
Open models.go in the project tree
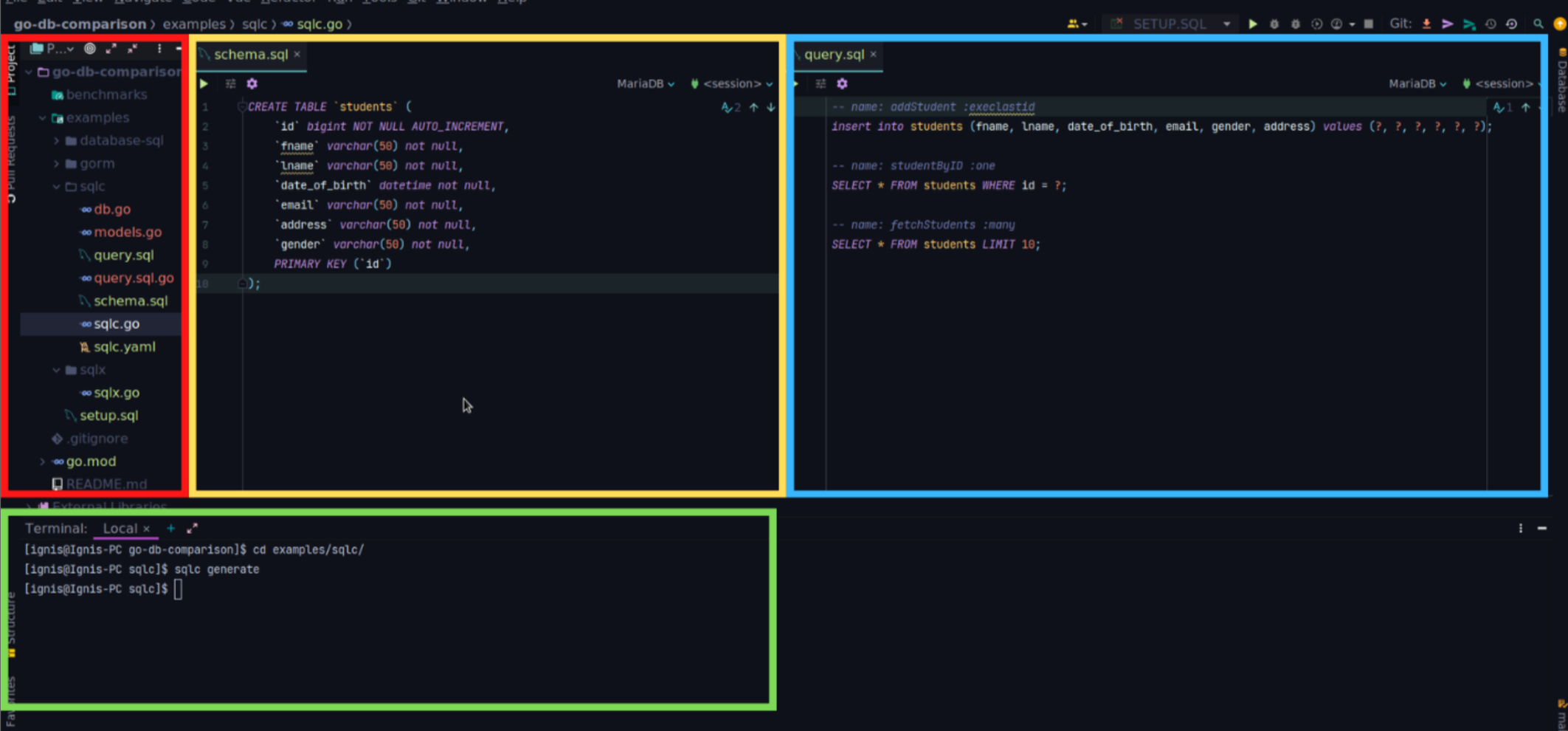[128, 232]
